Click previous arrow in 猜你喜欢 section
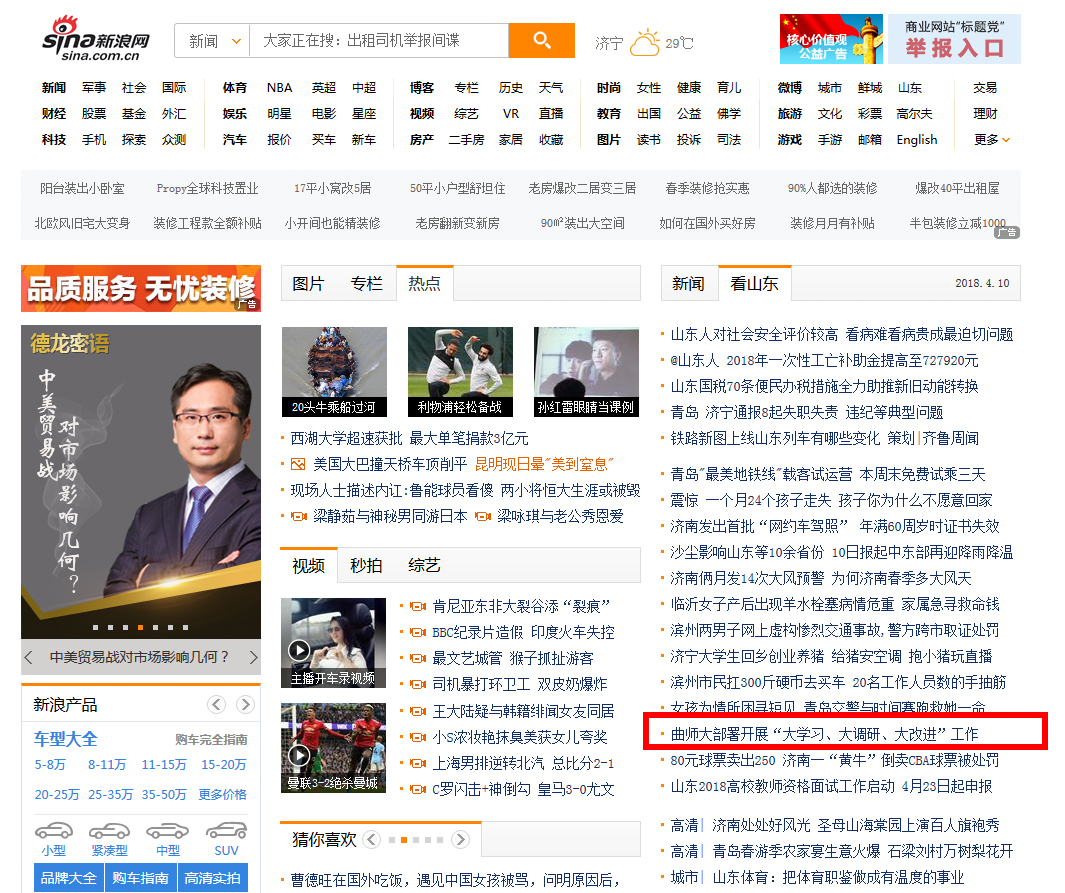Screen dimensions: 1065x893 point(372,839)
